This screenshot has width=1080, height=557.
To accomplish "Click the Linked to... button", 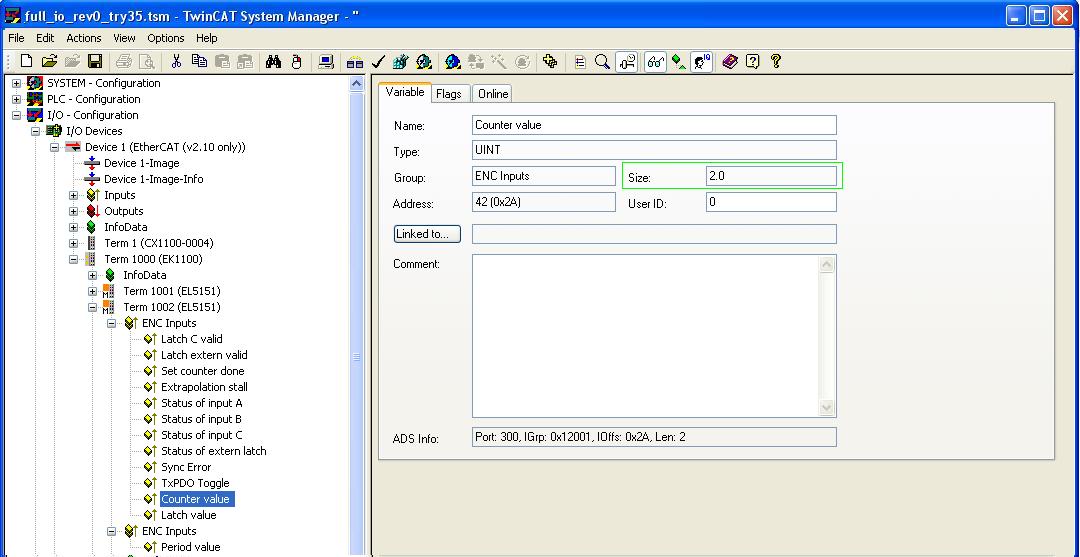I will 427,234.
